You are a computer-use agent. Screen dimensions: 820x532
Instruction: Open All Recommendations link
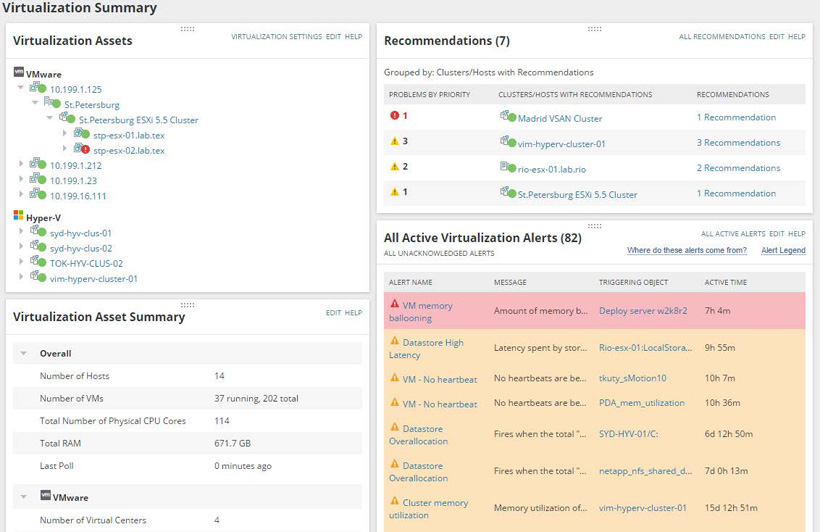pos(721,37)
